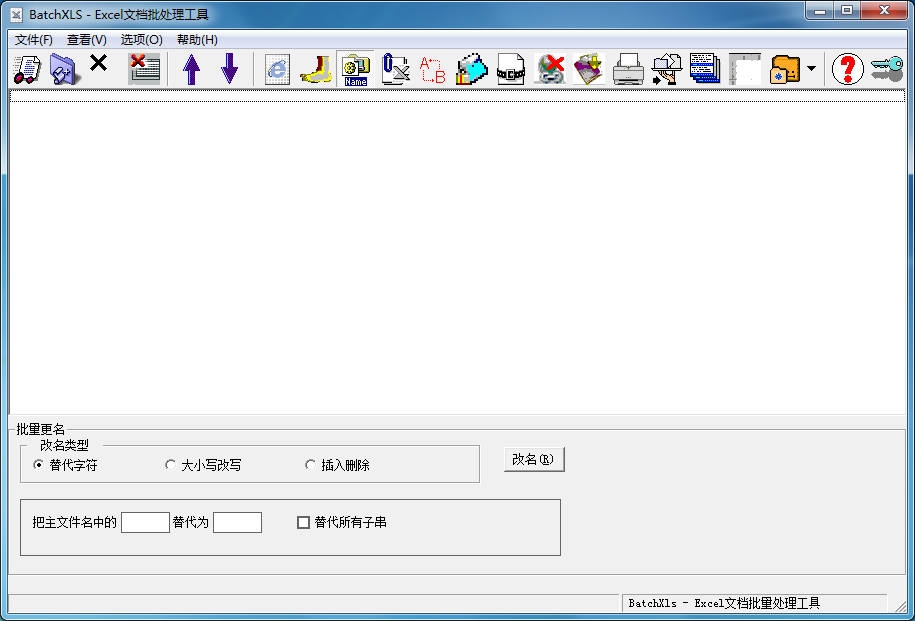Click the paperclip Excel document icon

pyautogui.click(x=395, y=69)
